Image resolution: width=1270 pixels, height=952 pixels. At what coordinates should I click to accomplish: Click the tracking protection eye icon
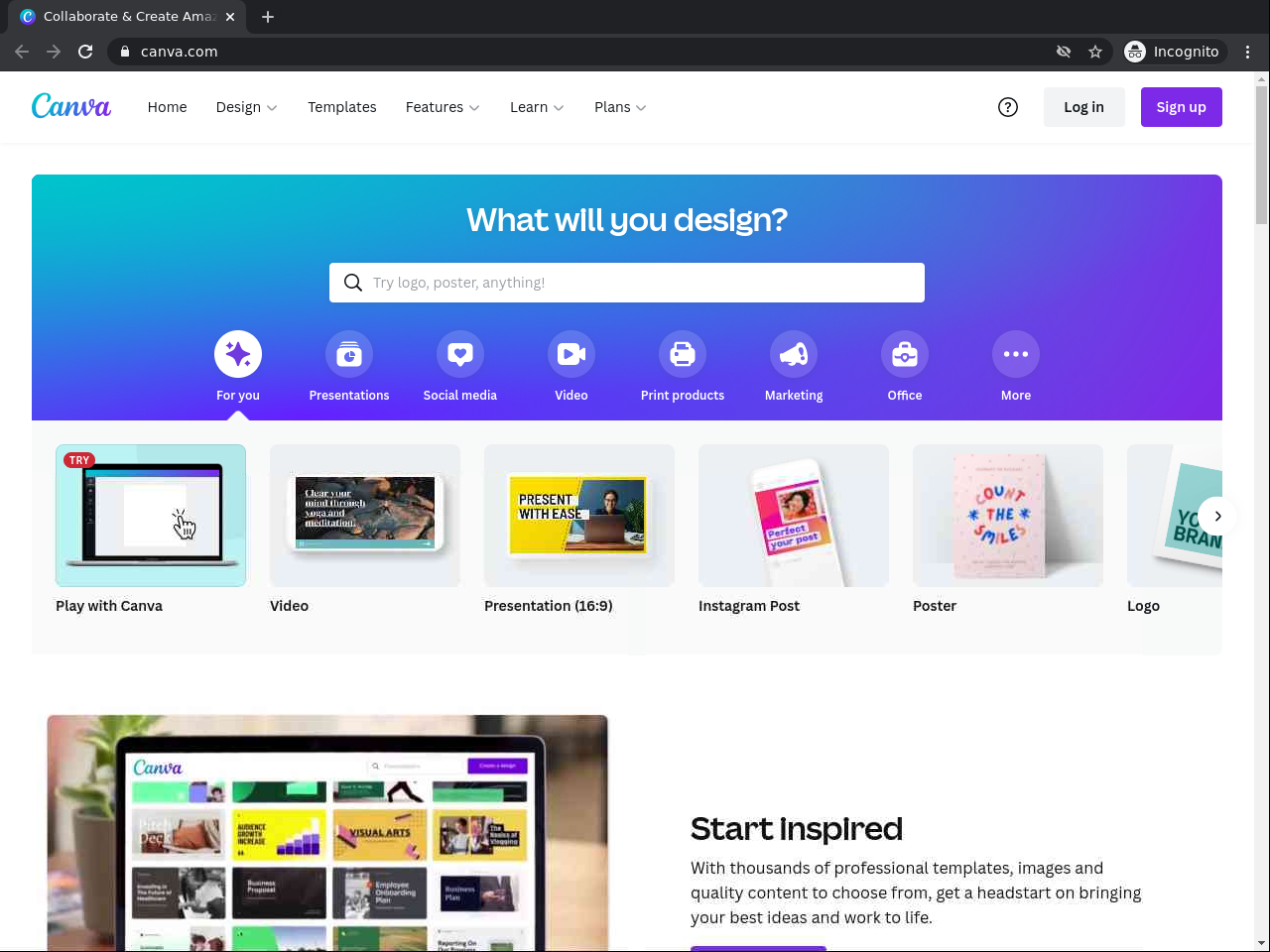1064,52
